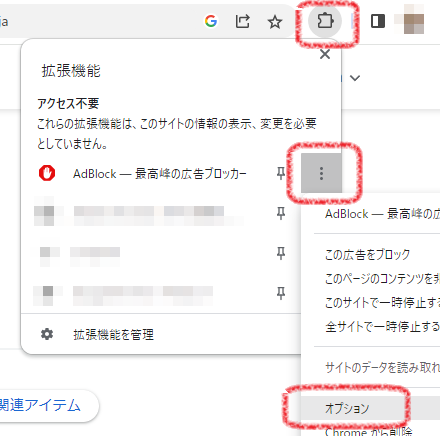Toggle the pin for the fourth extension
440x436 pixels.
281,293
